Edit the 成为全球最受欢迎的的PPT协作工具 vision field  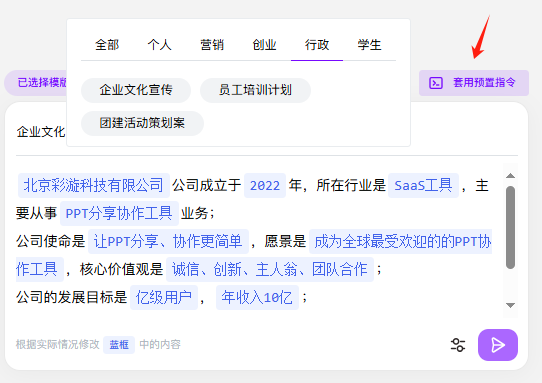point(400,241)
